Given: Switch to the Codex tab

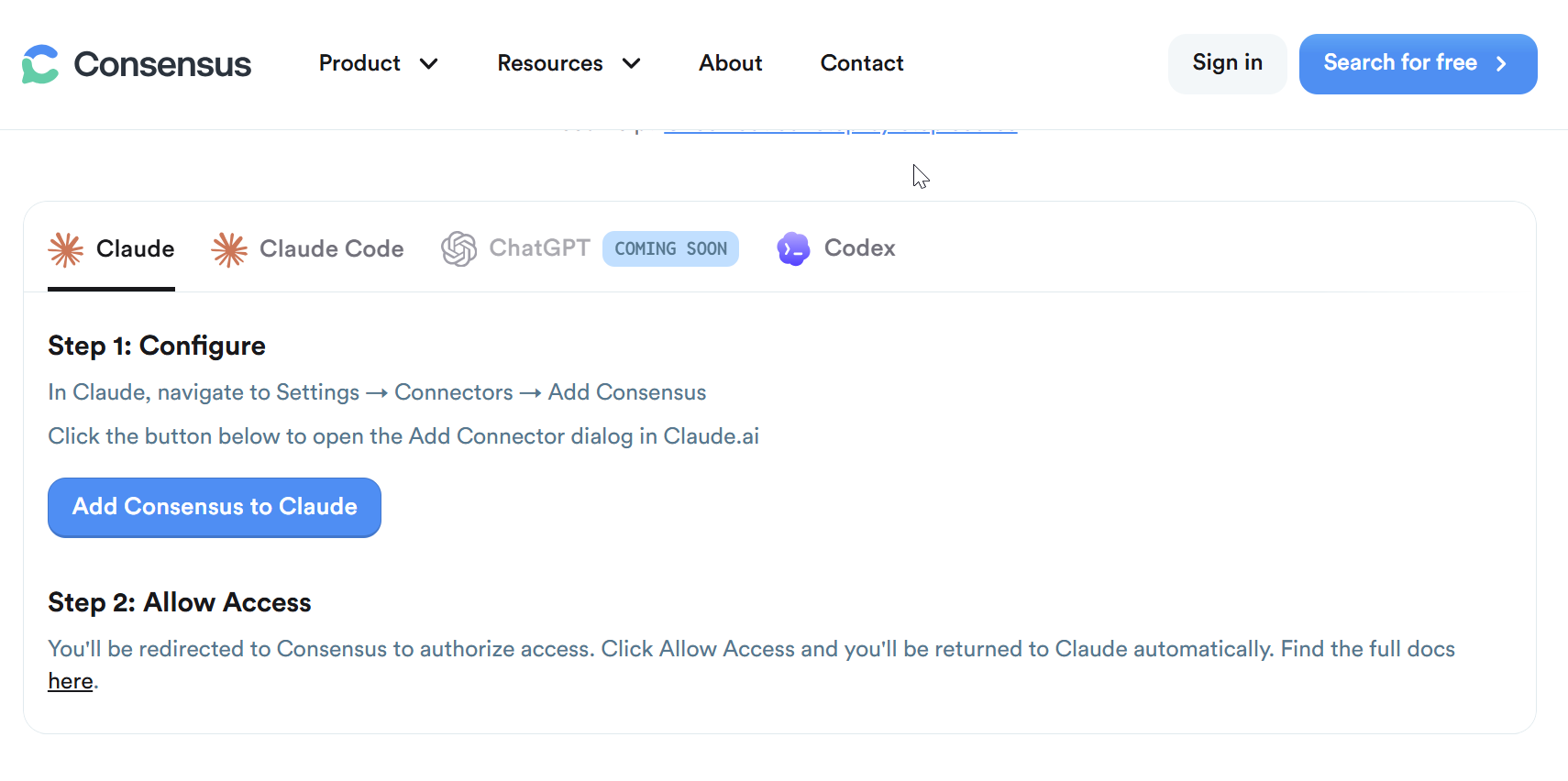Looking at the screenshot, I should pyautogui.click(x=835, y=248).
